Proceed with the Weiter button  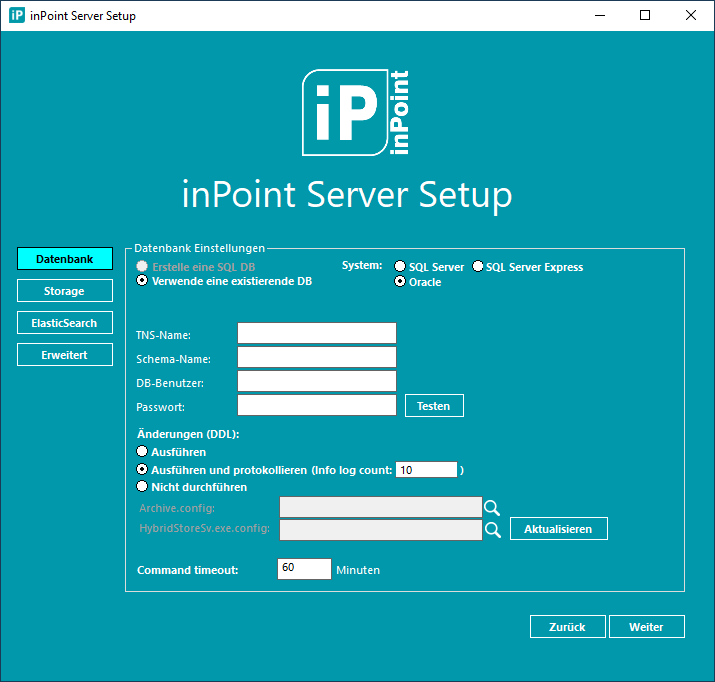coord(647,627)
